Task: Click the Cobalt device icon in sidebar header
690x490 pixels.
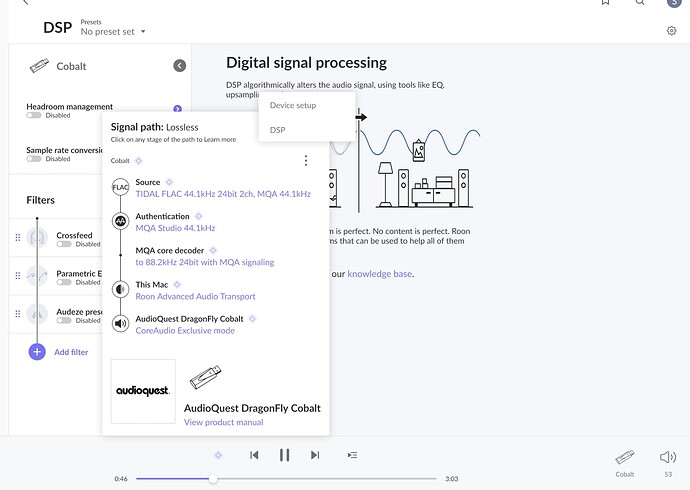Action: (x=39, y=66)
